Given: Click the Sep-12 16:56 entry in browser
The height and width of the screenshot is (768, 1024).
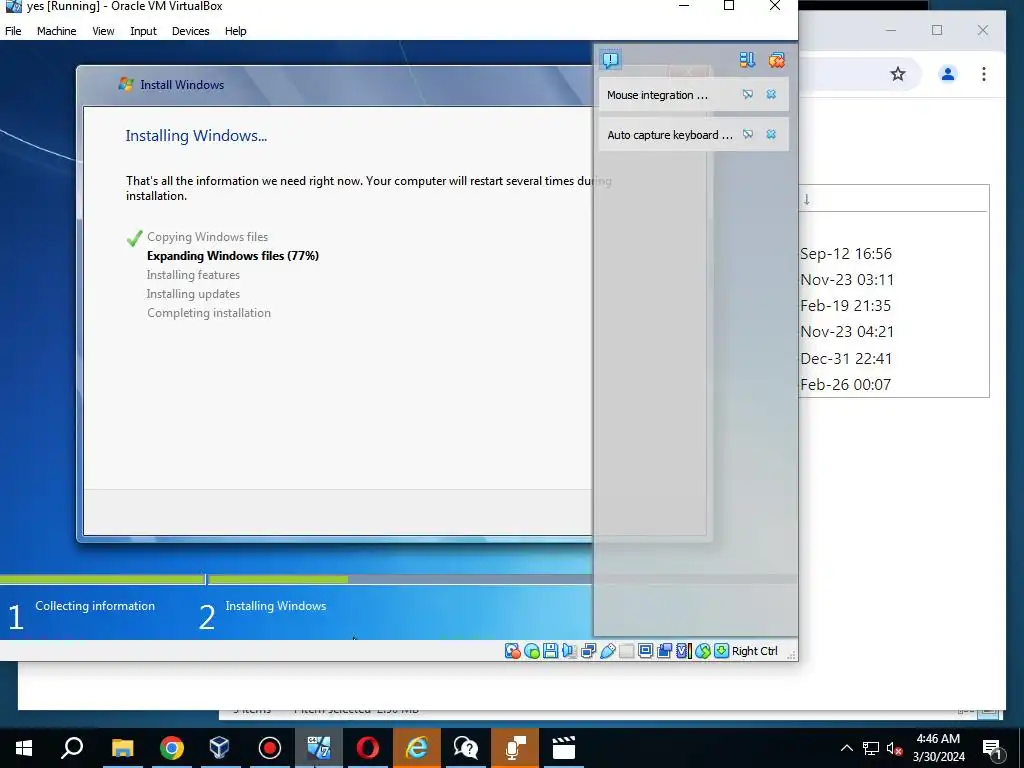Looking at the screenshot, I should [x=846, y=253].
